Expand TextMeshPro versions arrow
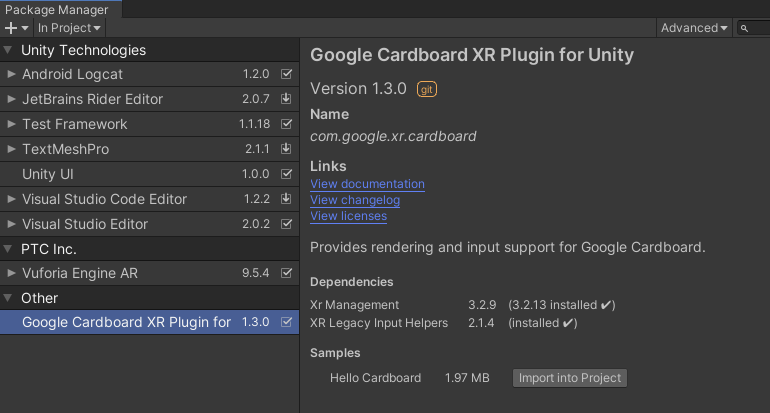 click(x=11, y=149)
